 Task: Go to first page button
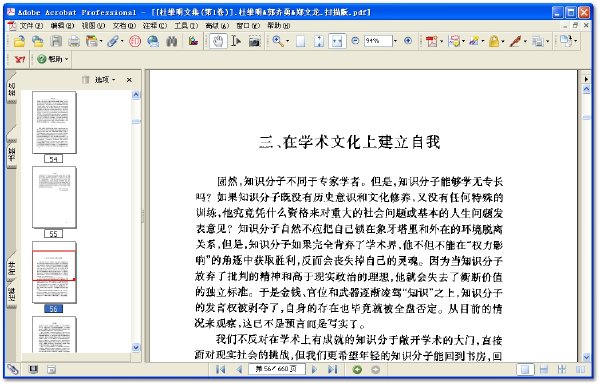(x=220, y=369)
